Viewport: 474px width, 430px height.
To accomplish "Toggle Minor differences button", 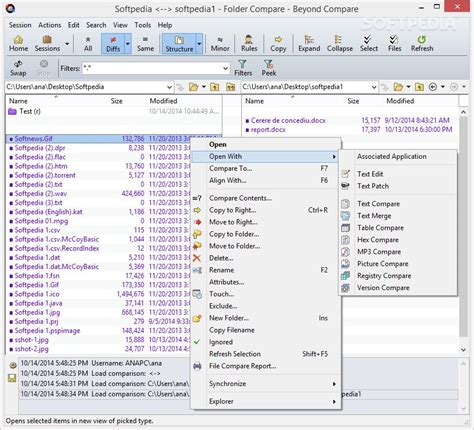I will tap(220, 44).
